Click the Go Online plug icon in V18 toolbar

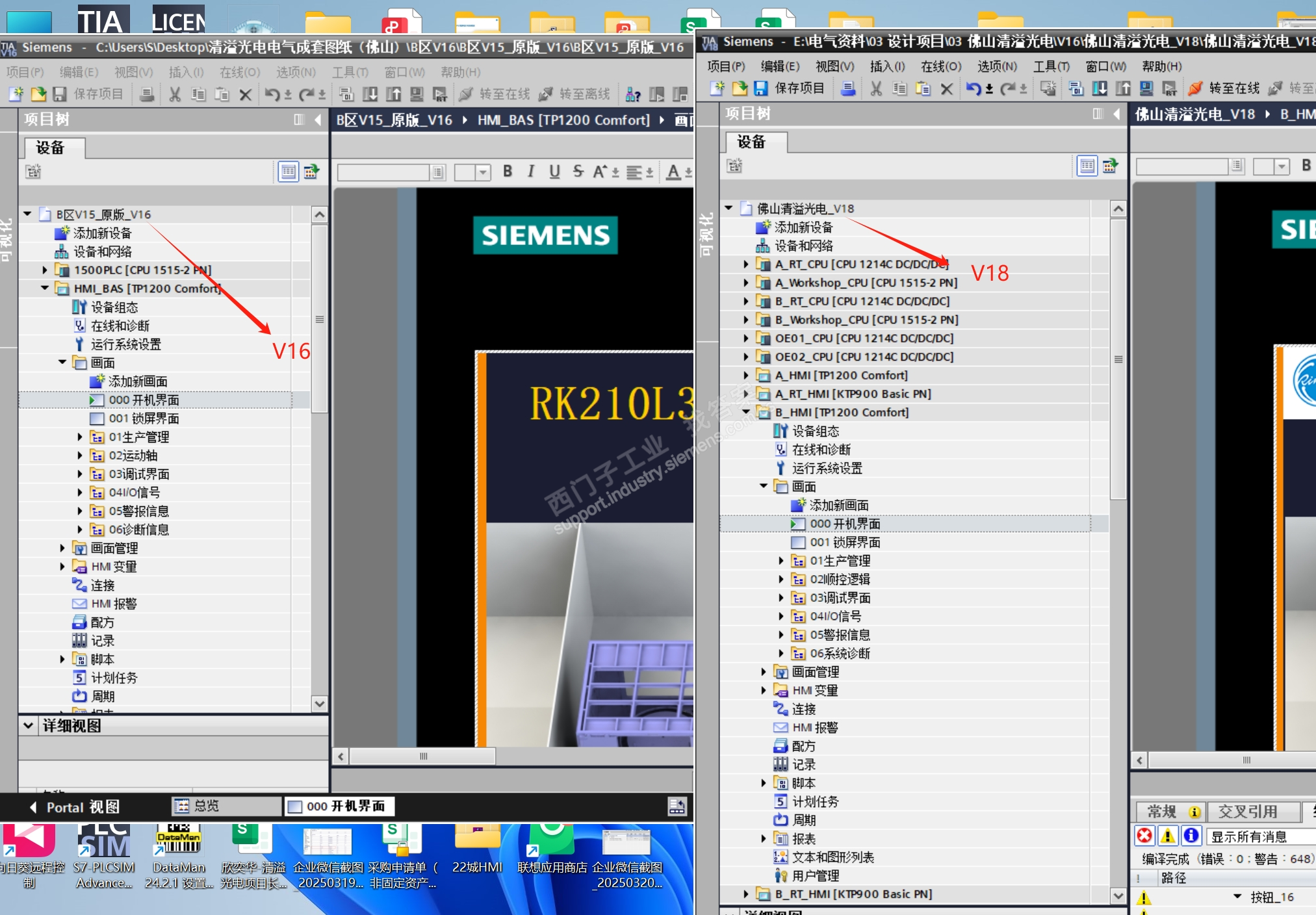1195,88
